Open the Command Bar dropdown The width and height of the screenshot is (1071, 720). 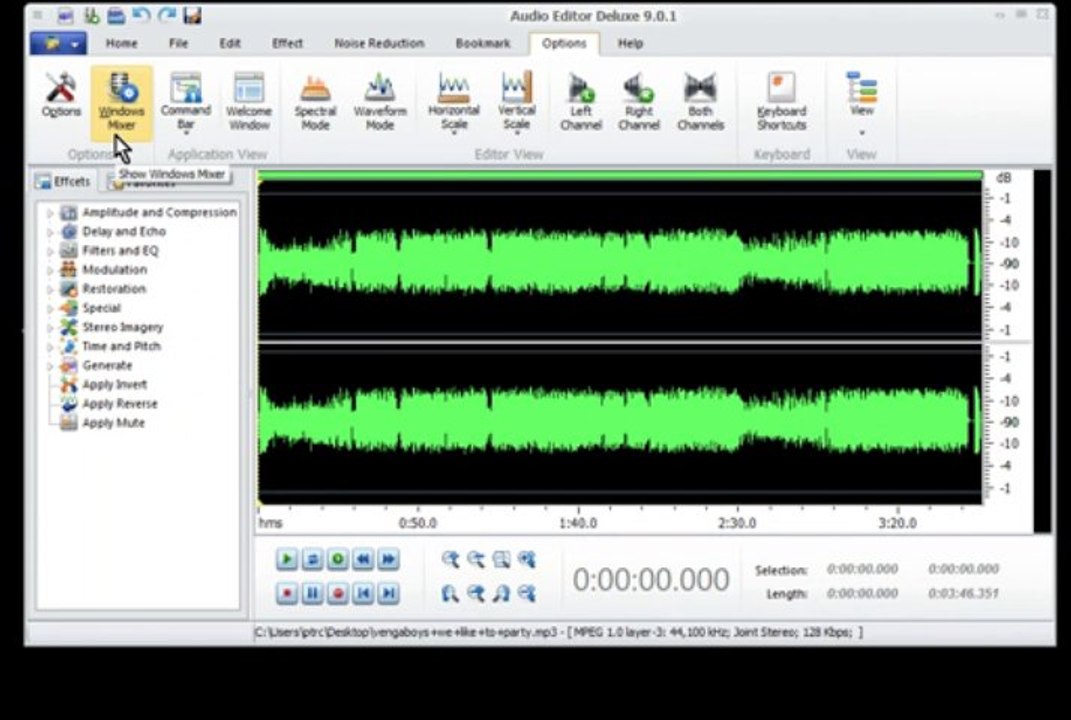pyautogui.click(x=185, y=102)
